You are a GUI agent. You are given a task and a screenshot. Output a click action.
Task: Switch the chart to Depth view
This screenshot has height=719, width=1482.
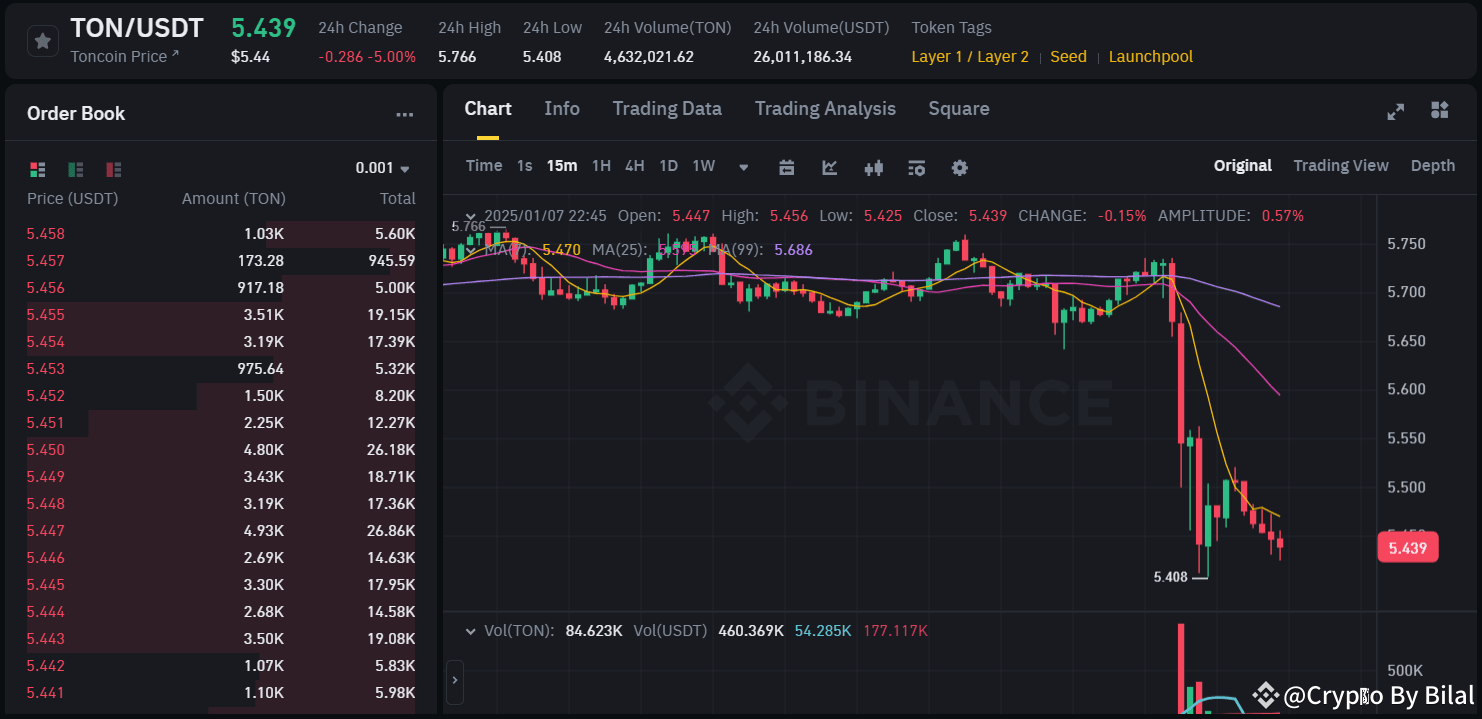[x=1432, y=165]
